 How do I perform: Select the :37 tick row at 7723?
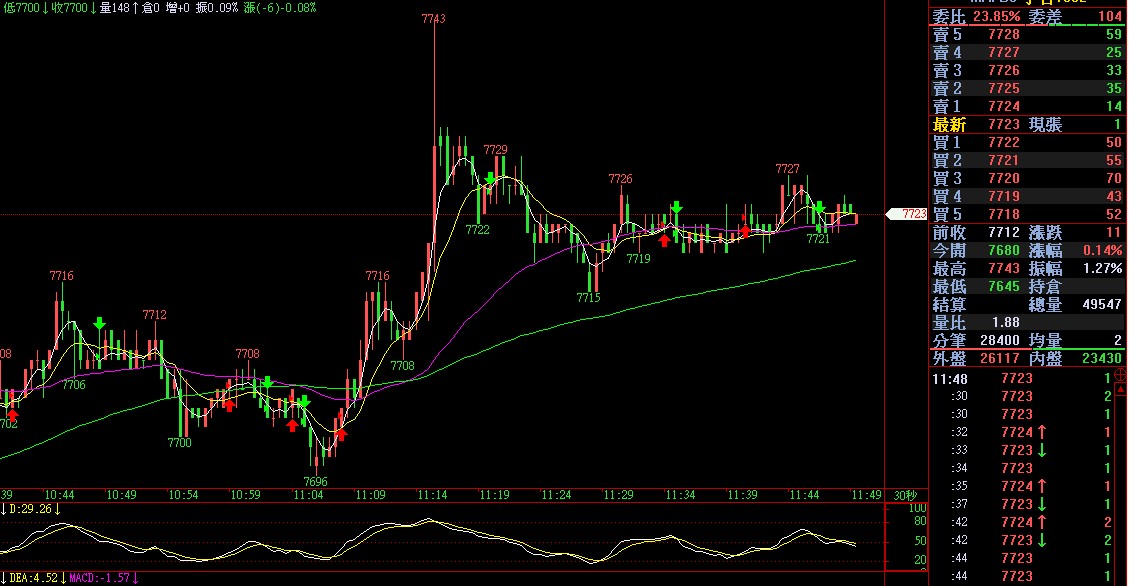[x=1022, y=505]
